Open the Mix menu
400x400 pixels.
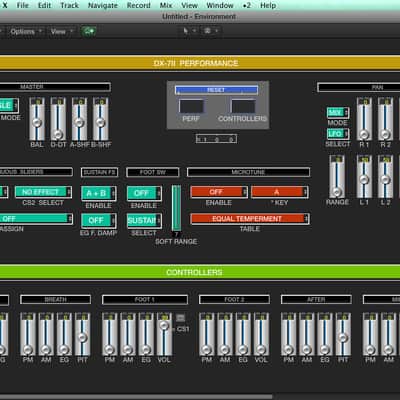point(166,5)
